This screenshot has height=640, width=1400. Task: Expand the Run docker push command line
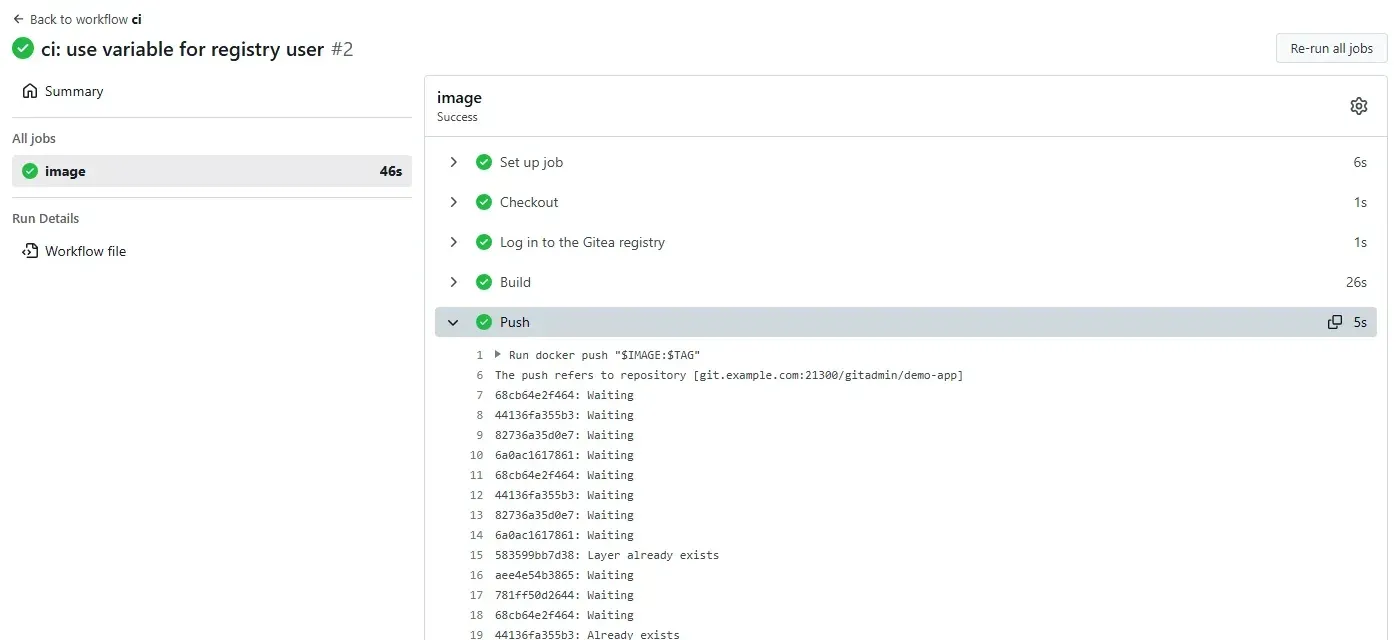(498, 354)
